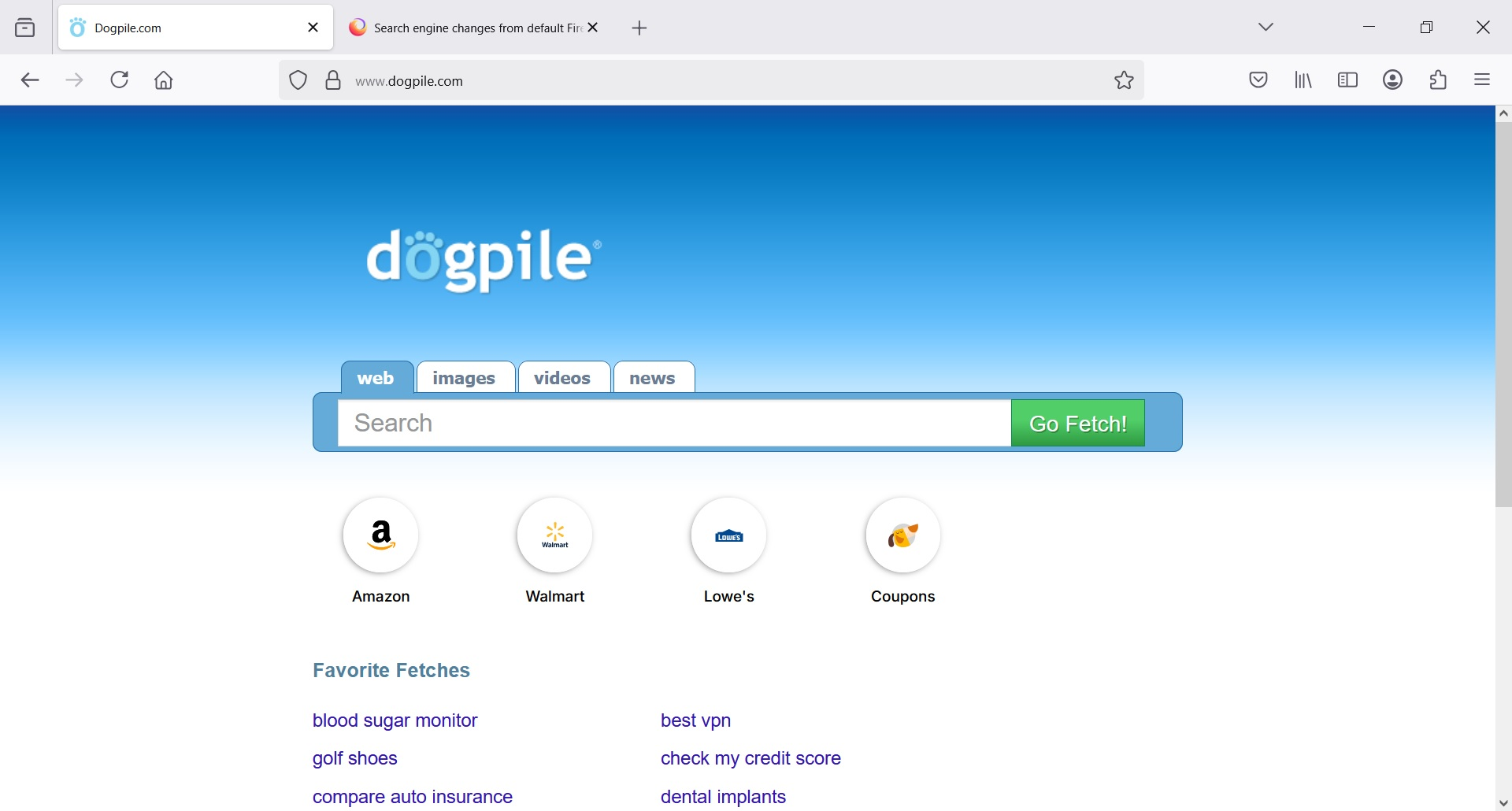Screen dimensions: 1512x811
Task: Open best vpn link
Action: click(x=696, y=721)
